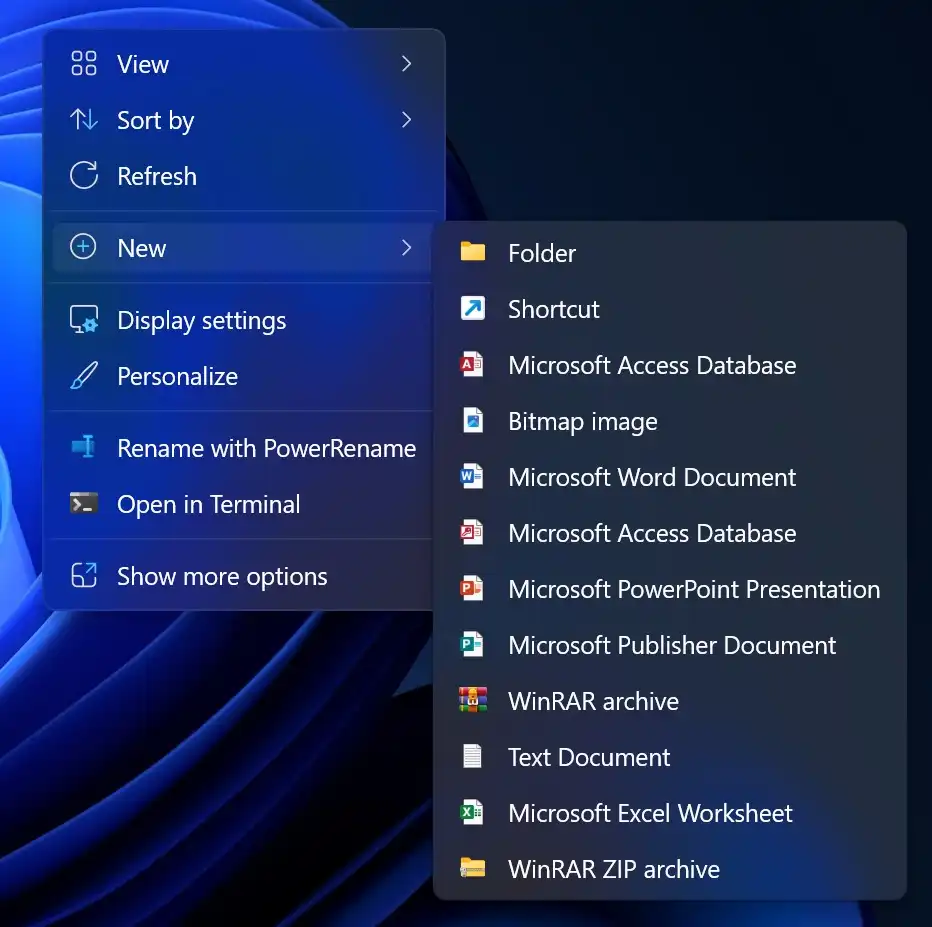Select Microsoft Access Database above Bitmap image

pyautogui.click(x=670, y=365)
